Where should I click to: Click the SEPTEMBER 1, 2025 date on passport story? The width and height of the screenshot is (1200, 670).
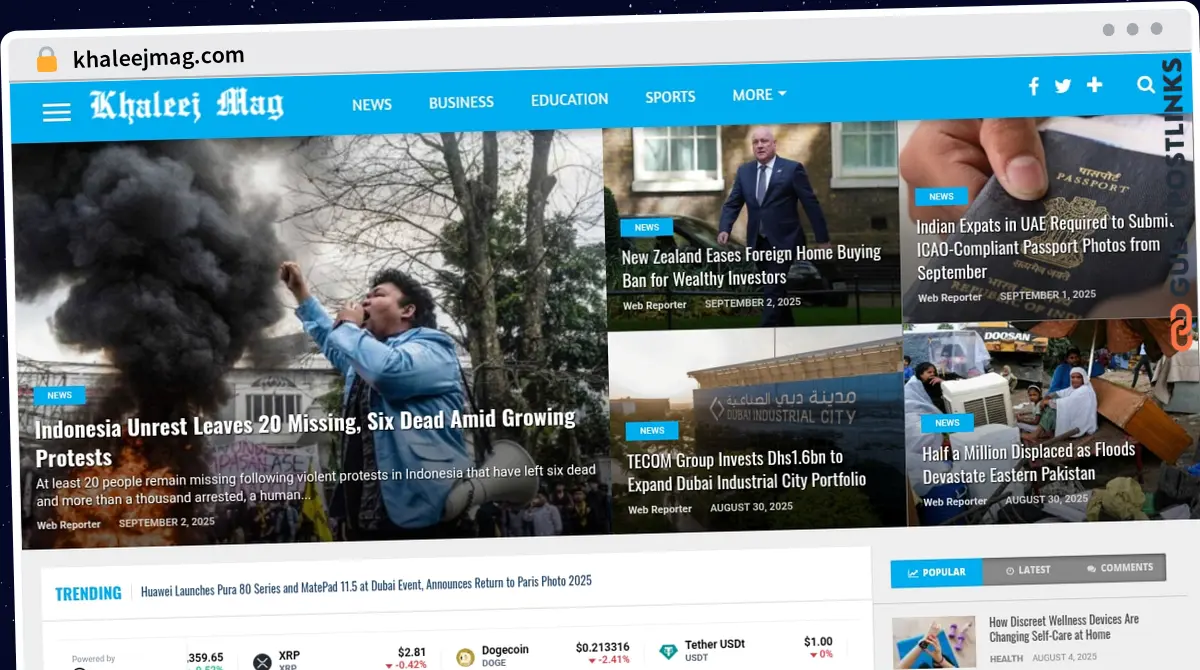[1048, 295]
